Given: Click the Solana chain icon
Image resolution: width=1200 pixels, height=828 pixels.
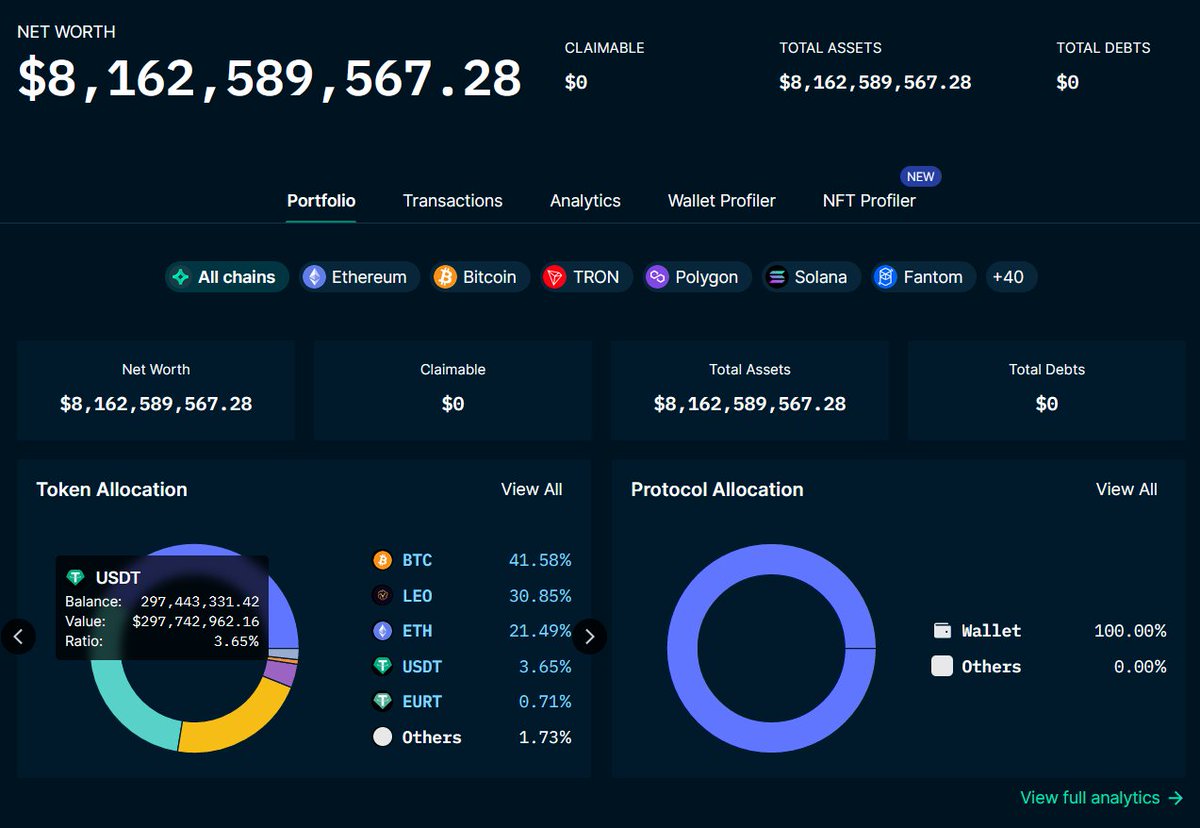Looking at the screenshot, I should point(777,277).
